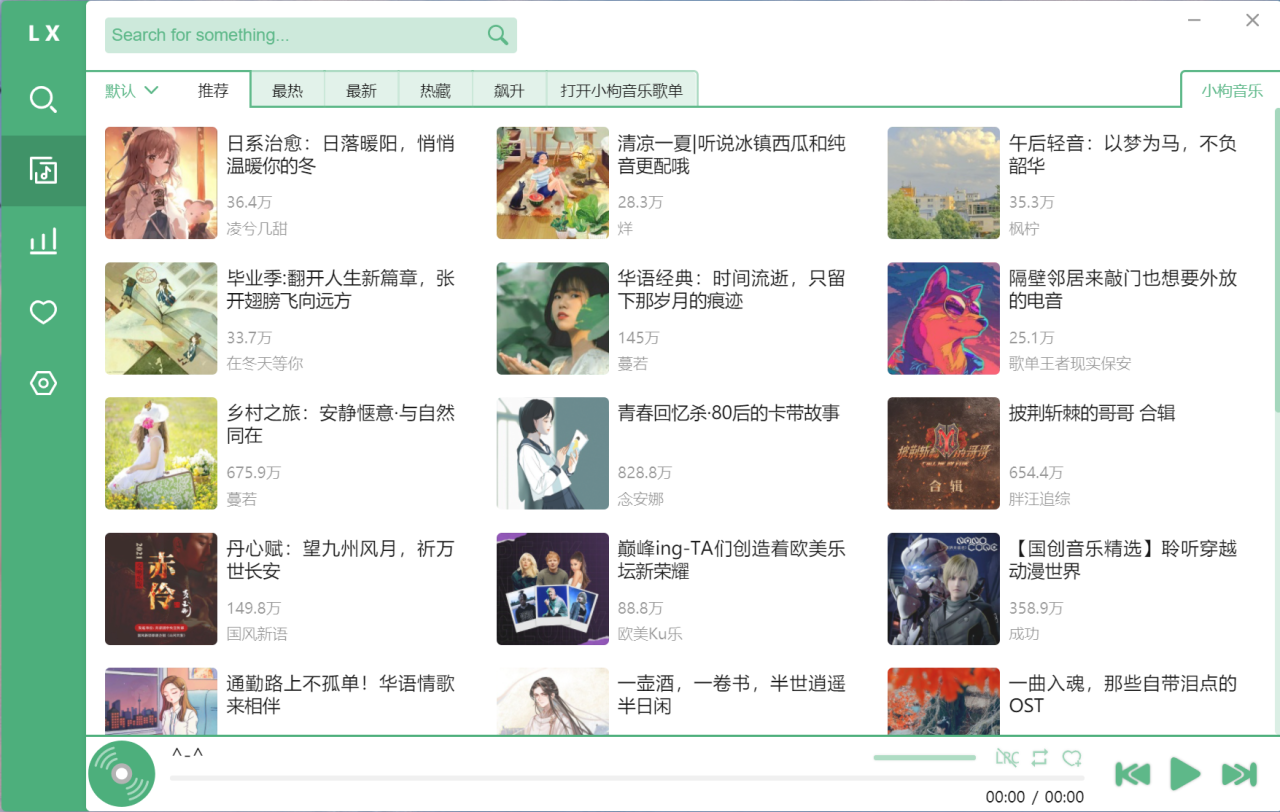The width and height of the screenshot is (1280, 812).
Task: Skip to the next track
Action: point(1238,773)
